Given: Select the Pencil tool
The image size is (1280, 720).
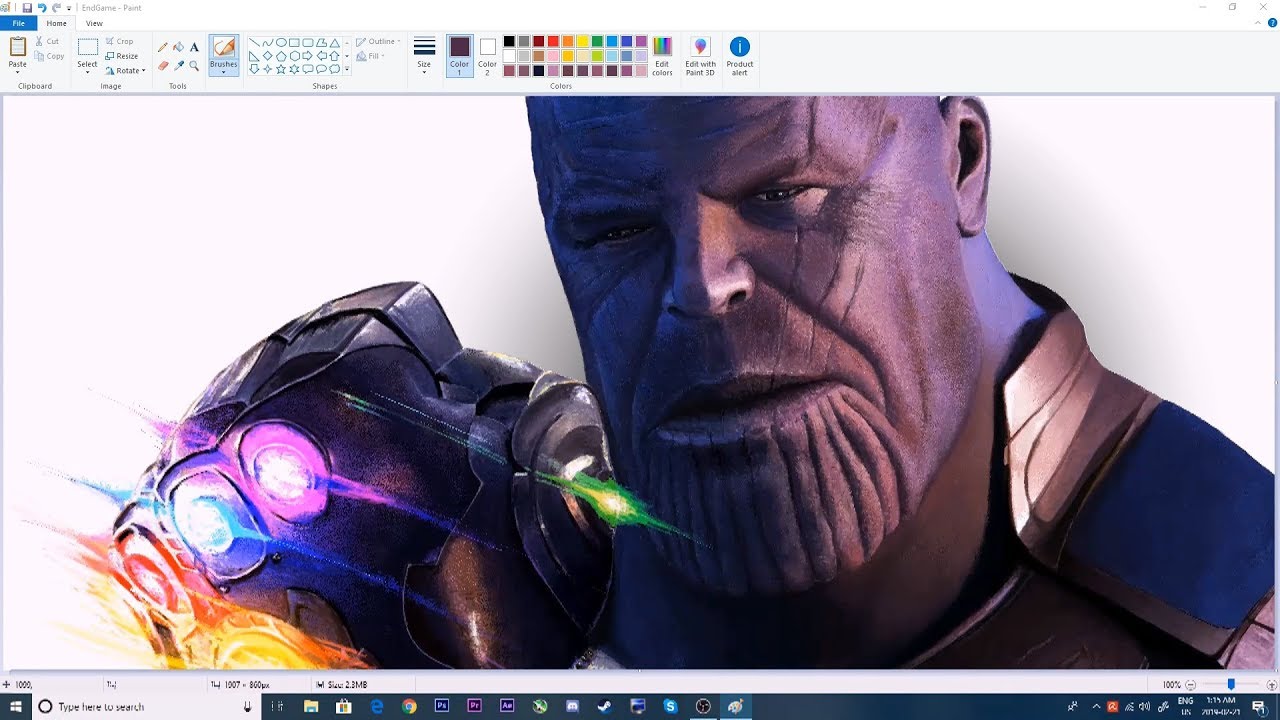Looking at the screenshot, I should 163,47.
